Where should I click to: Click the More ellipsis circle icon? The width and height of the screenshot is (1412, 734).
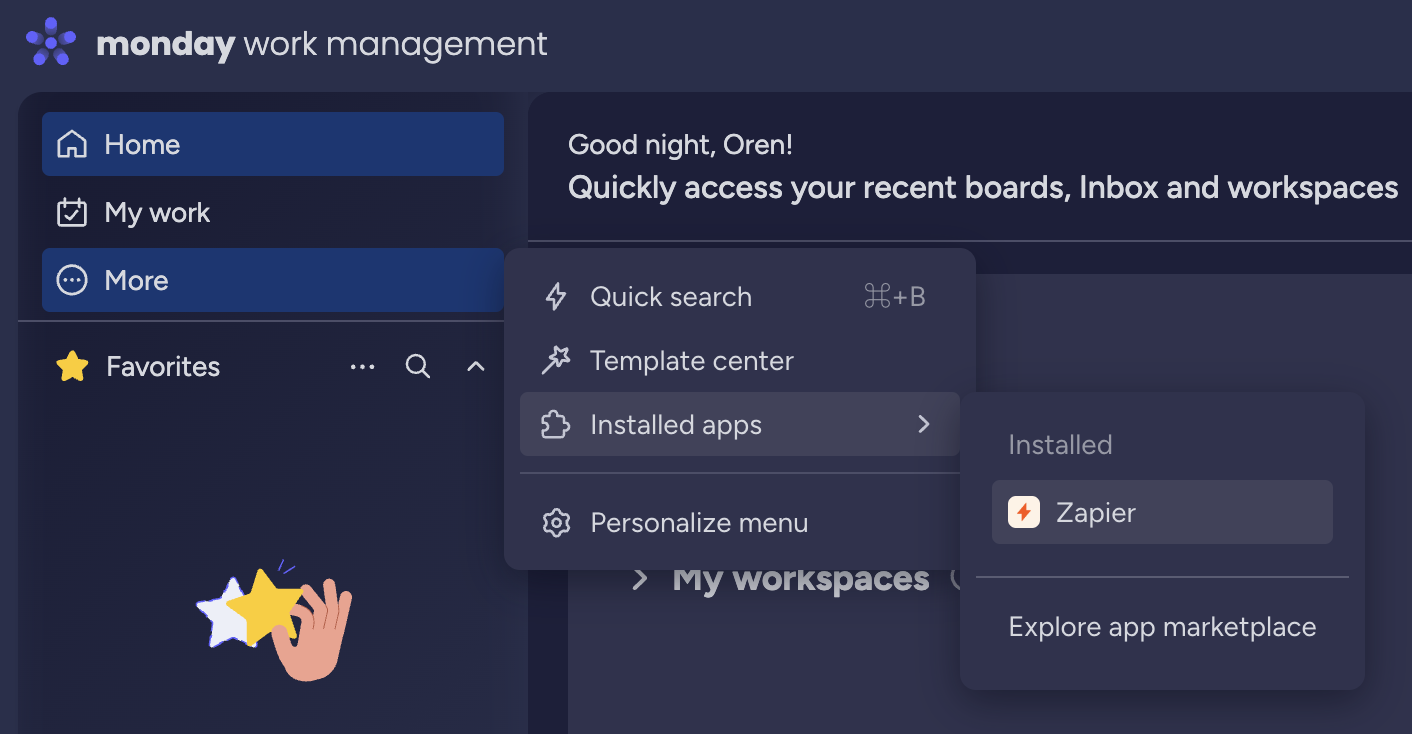[x=71, y=280]
